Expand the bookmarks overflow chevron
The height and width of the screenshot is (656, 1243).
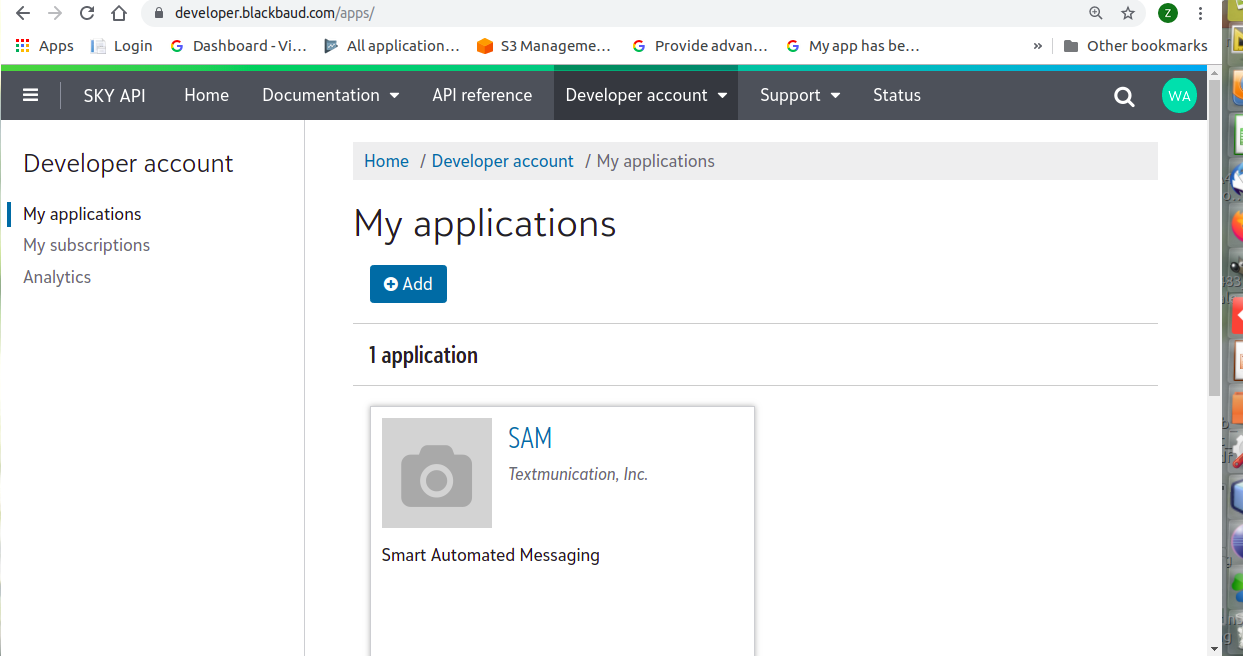pos(1037,45)
